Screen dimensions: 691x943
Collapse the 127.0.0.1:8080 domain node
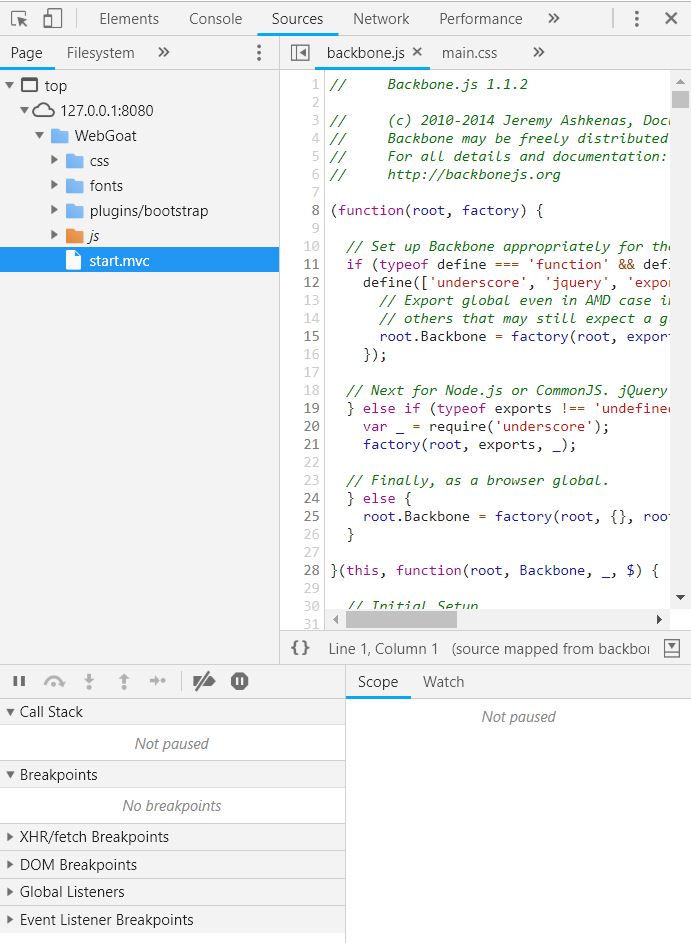point(24,110)
